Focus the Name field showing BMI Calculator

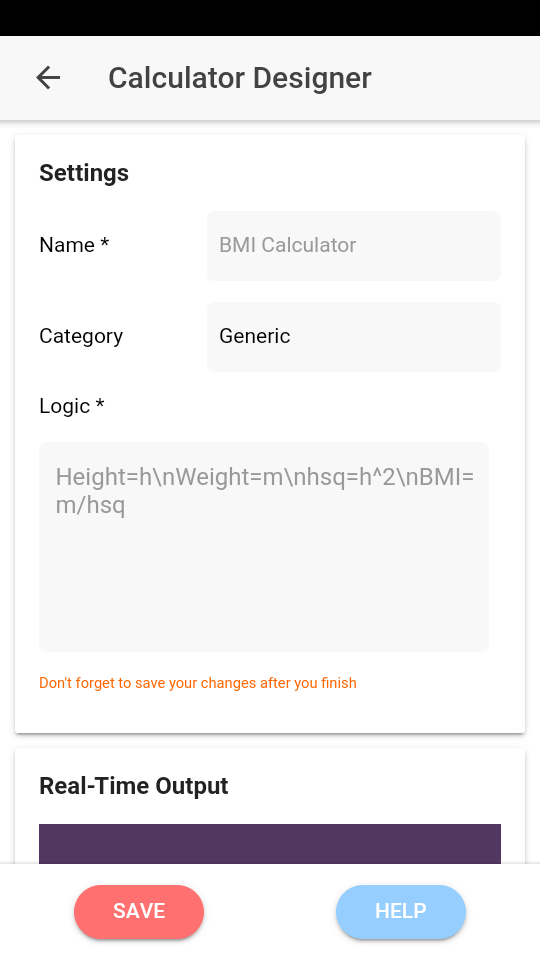[354, 246]
